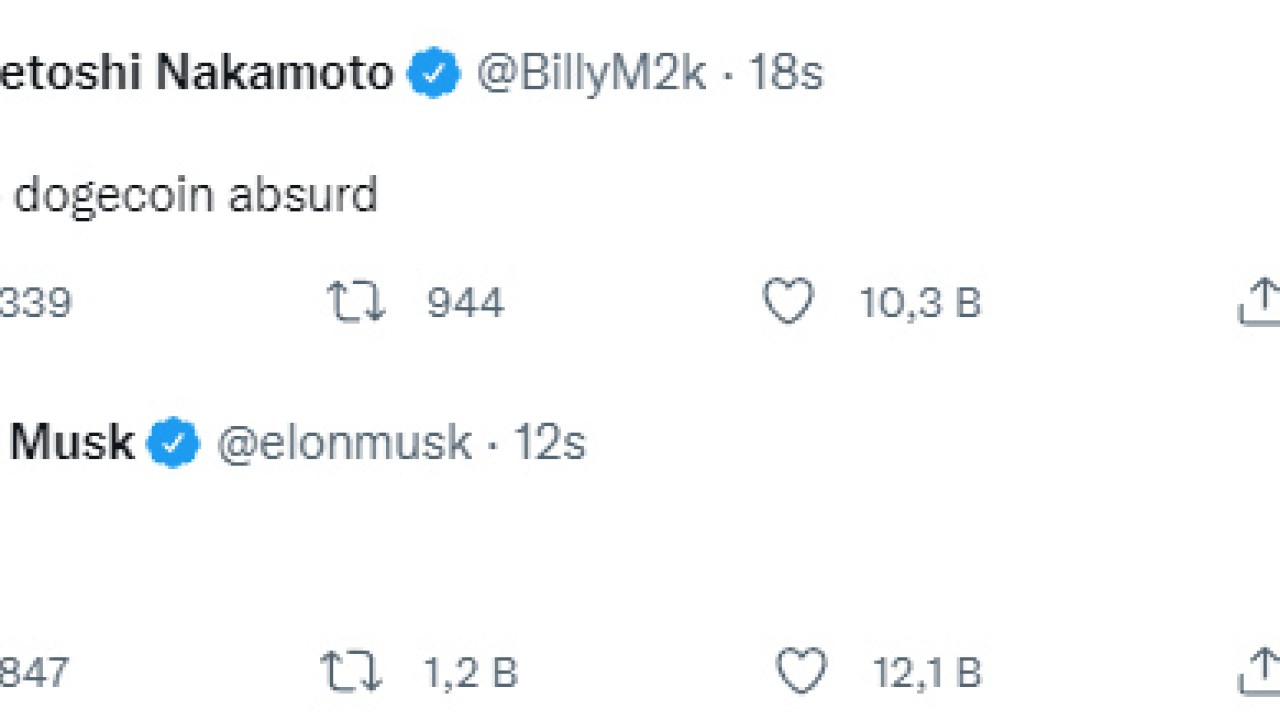Open the Musk display name profile
1280x720 pixels.
click(70, 443)
